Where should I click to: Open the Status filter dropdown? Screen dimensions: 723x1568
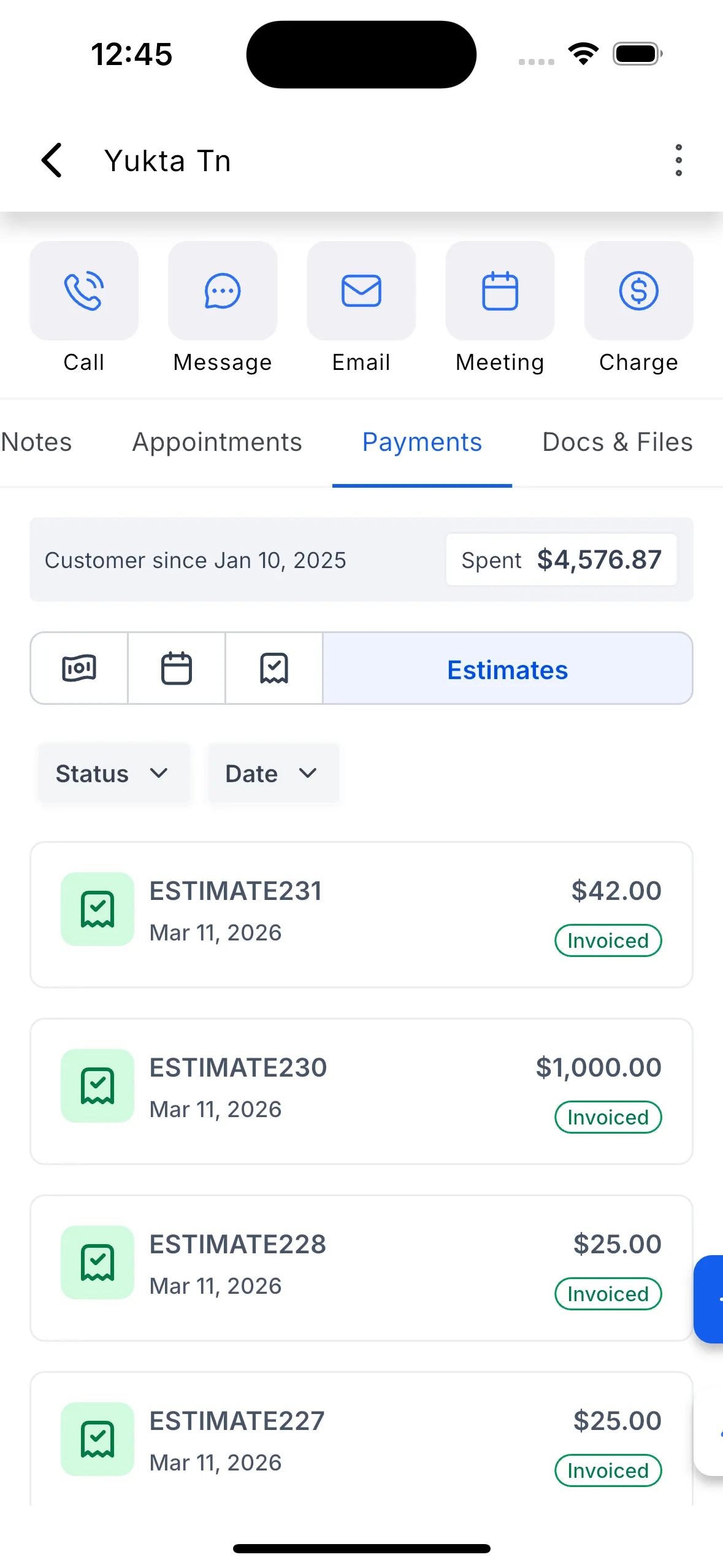(114, 773)
